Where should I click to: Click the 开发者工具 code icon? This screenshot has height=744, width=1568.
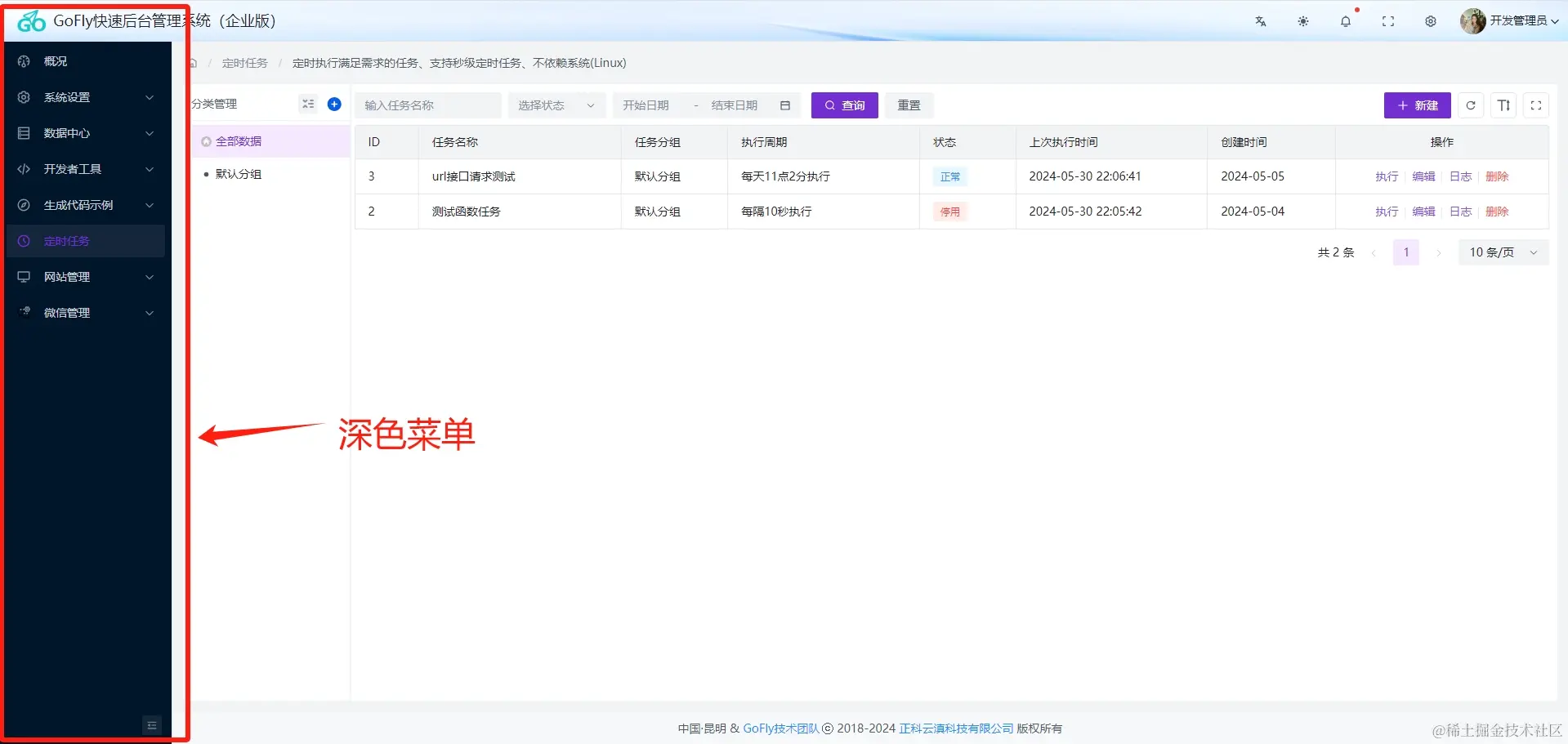coord(24,169)
